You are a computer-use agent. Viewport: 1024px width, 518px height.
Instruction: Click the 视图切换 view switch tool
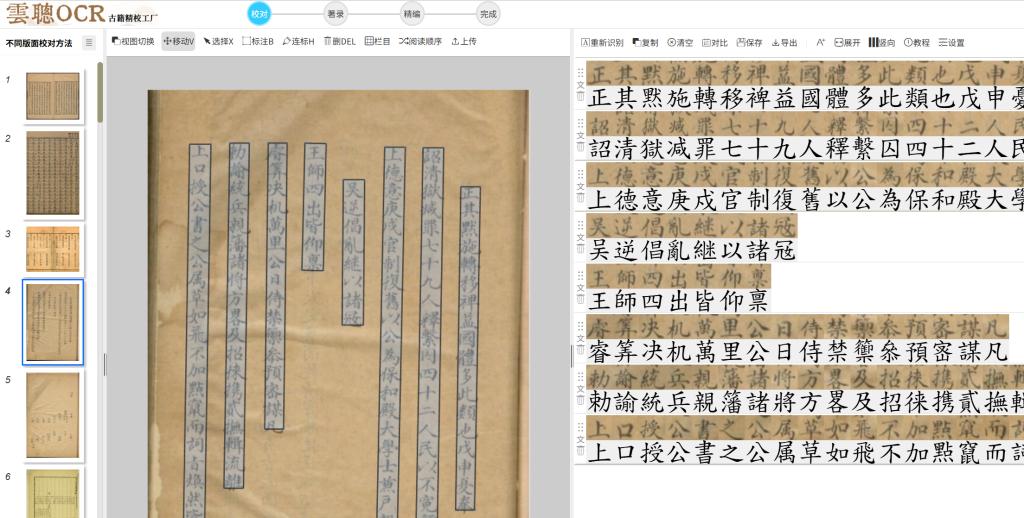133,41
